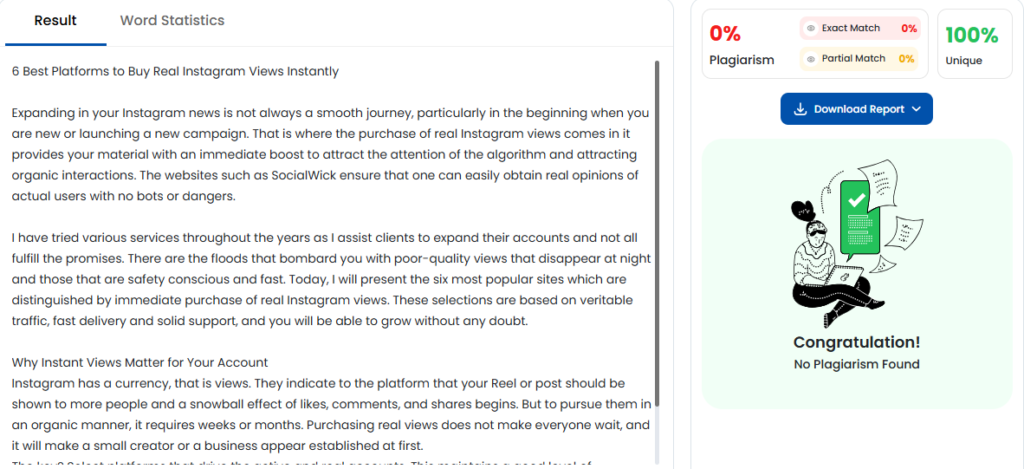
Task: Expand the Download Report dropdown chevron
Action: [x=917, y=109]
